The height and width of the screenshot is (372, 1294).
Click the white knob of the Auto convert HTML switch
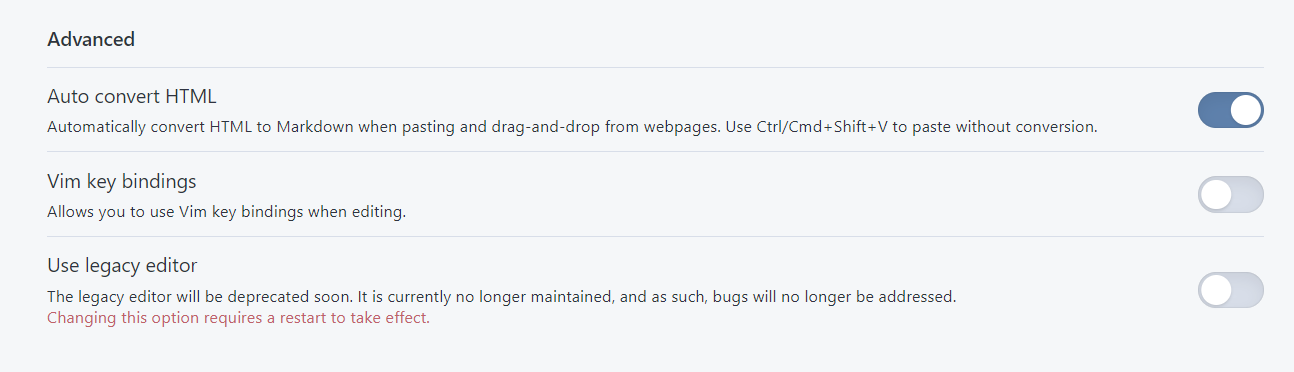[1246, 110]
